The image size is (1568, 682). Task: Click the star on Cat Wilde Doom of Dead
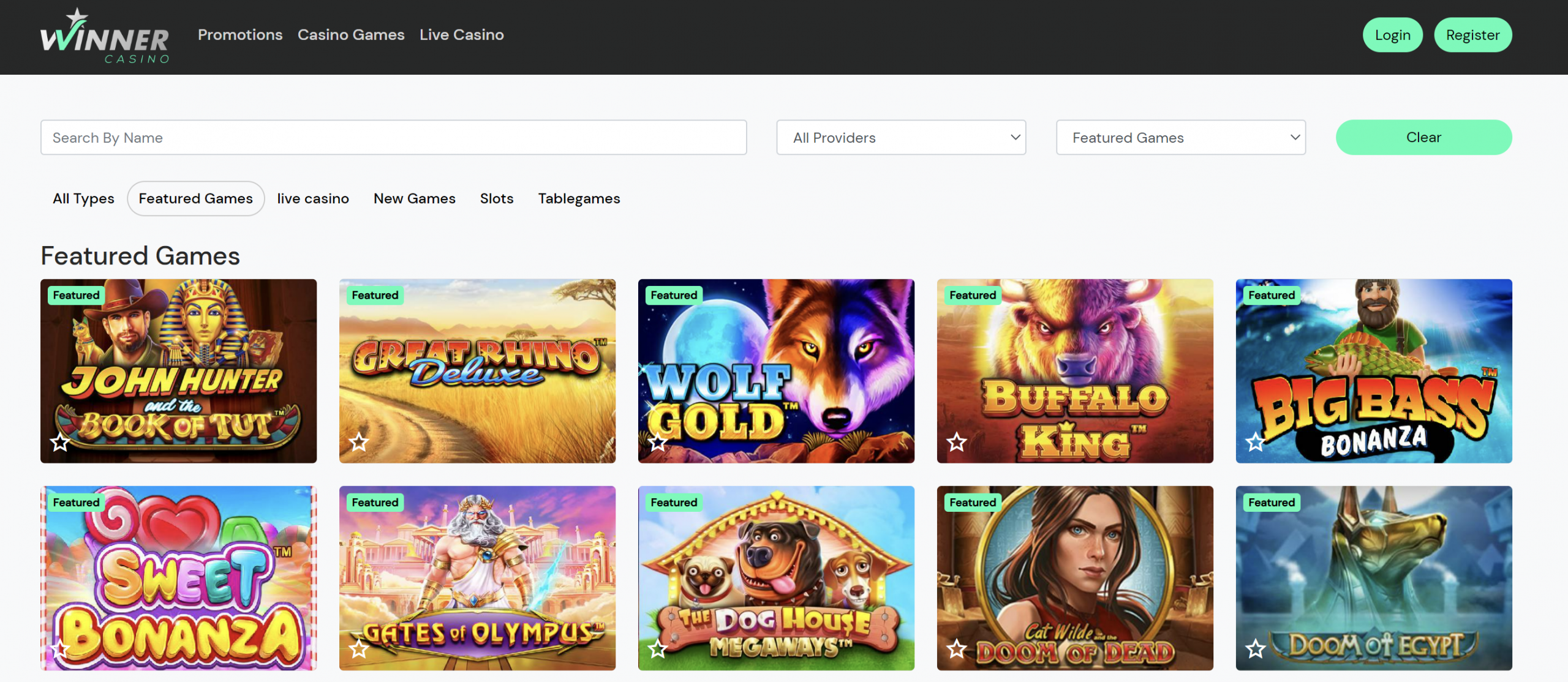point(957,649)
